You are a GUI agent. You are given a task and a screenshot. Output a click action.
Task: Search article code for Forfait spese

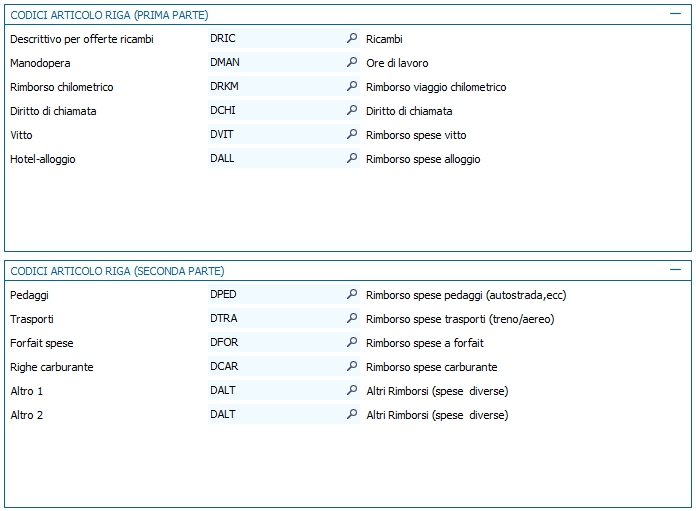(x=351, y=343)
